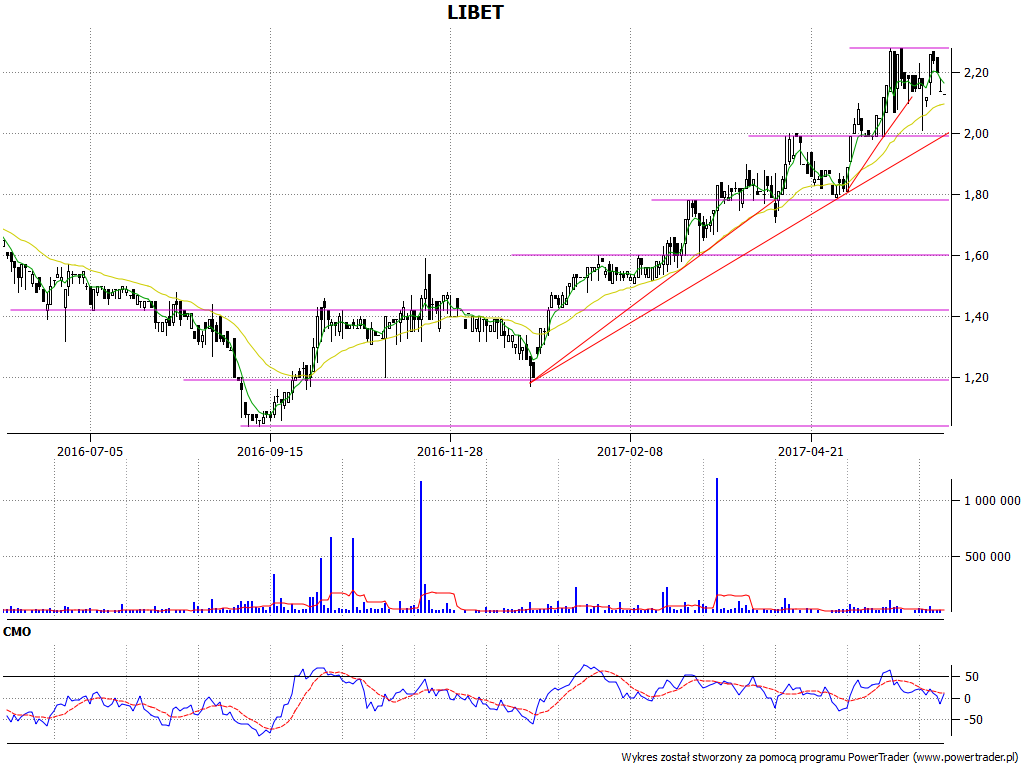Click the 2017-02-08 date label

click(630, 451)
